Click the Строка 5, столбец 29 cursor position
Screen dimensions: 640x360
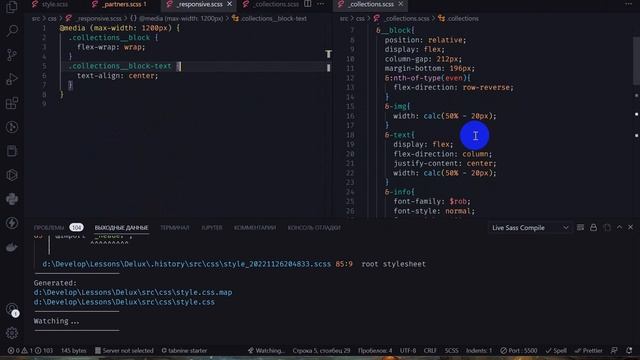tap(321, 351)
